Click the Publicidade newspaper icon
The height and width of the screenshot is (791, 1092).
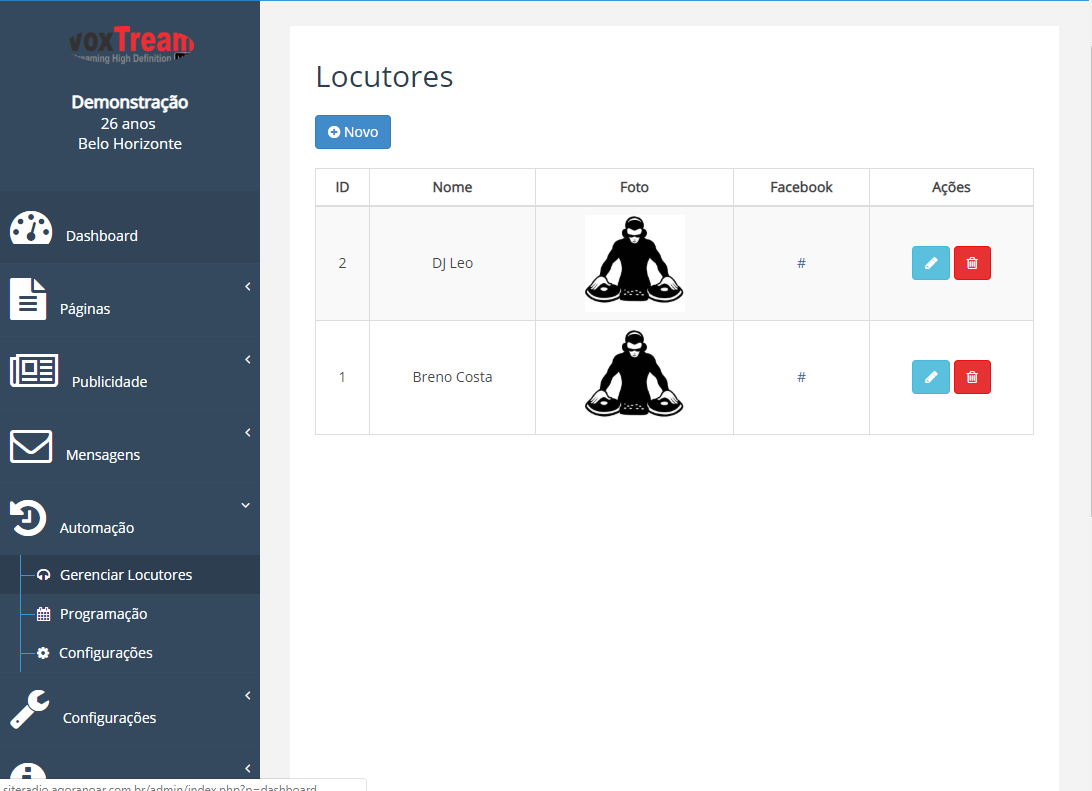coord(34,370)
